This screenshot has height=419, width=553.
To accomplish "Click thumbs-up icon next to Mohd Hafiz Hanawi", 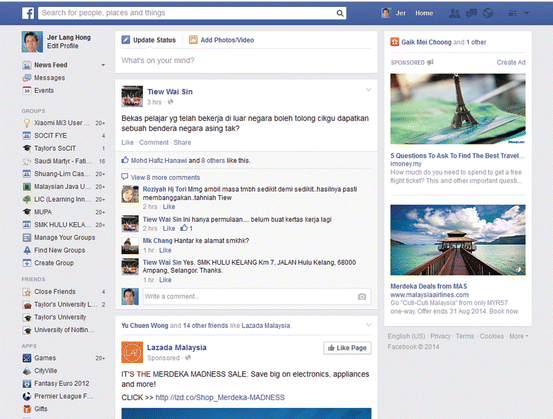I will point(125,160).
